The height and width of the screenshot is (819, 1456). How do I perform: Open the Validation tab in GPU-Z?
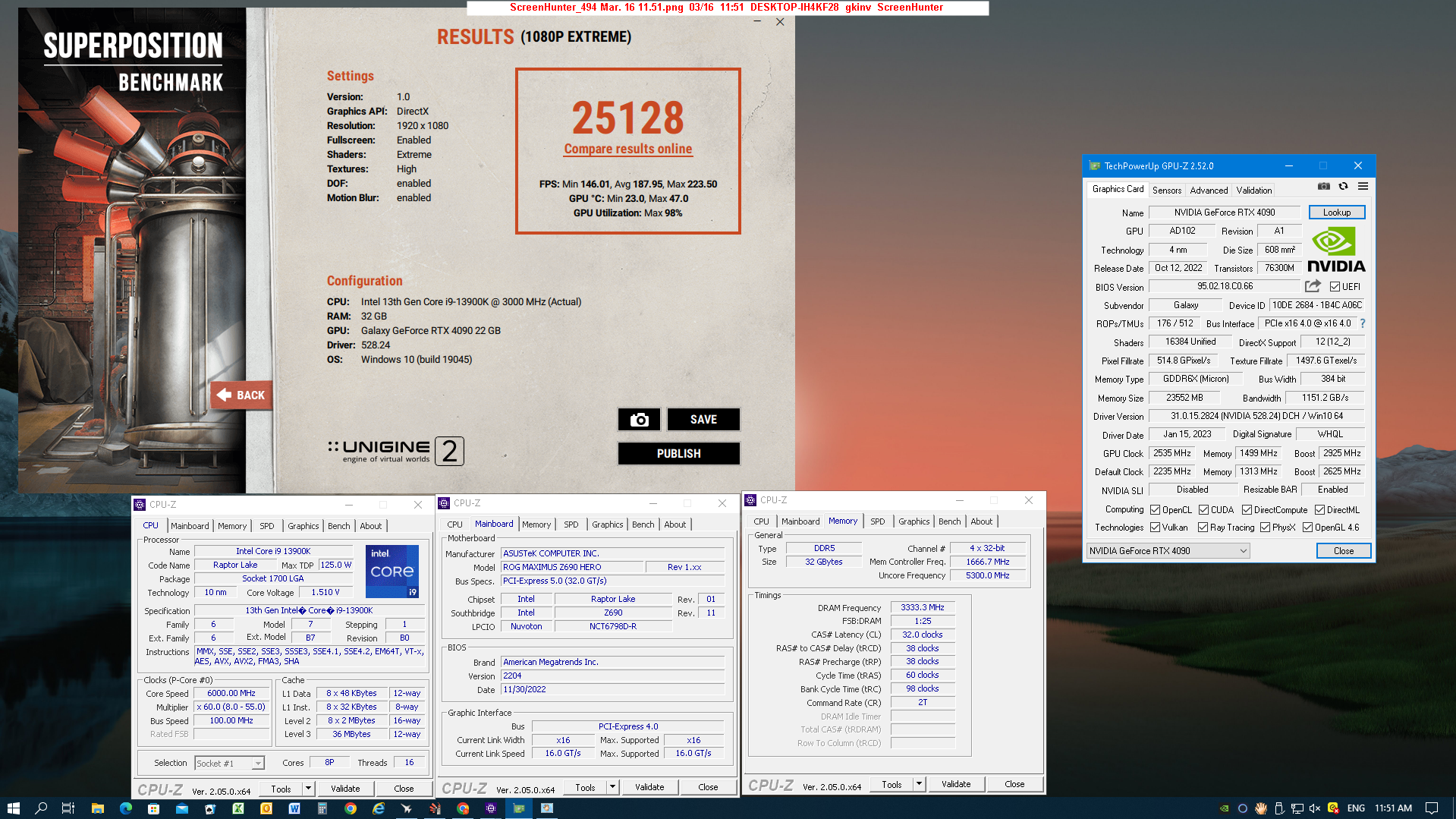(1253, 191)
